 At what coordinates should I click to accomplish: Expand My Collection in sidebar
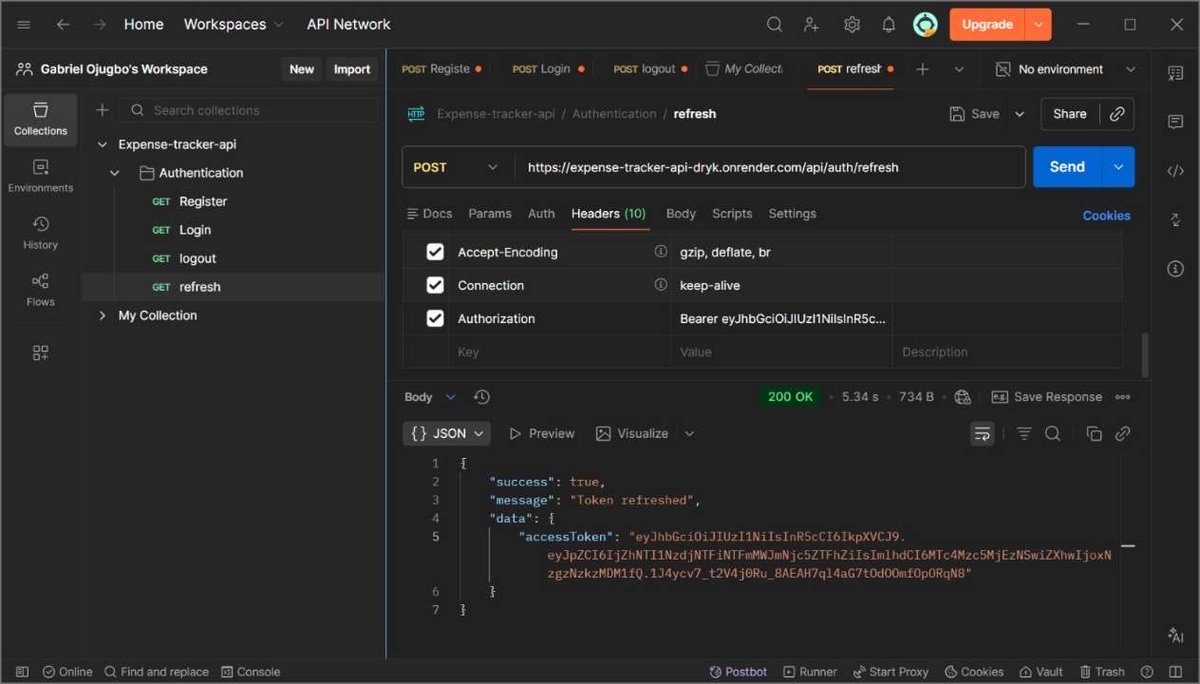(101, 315)
